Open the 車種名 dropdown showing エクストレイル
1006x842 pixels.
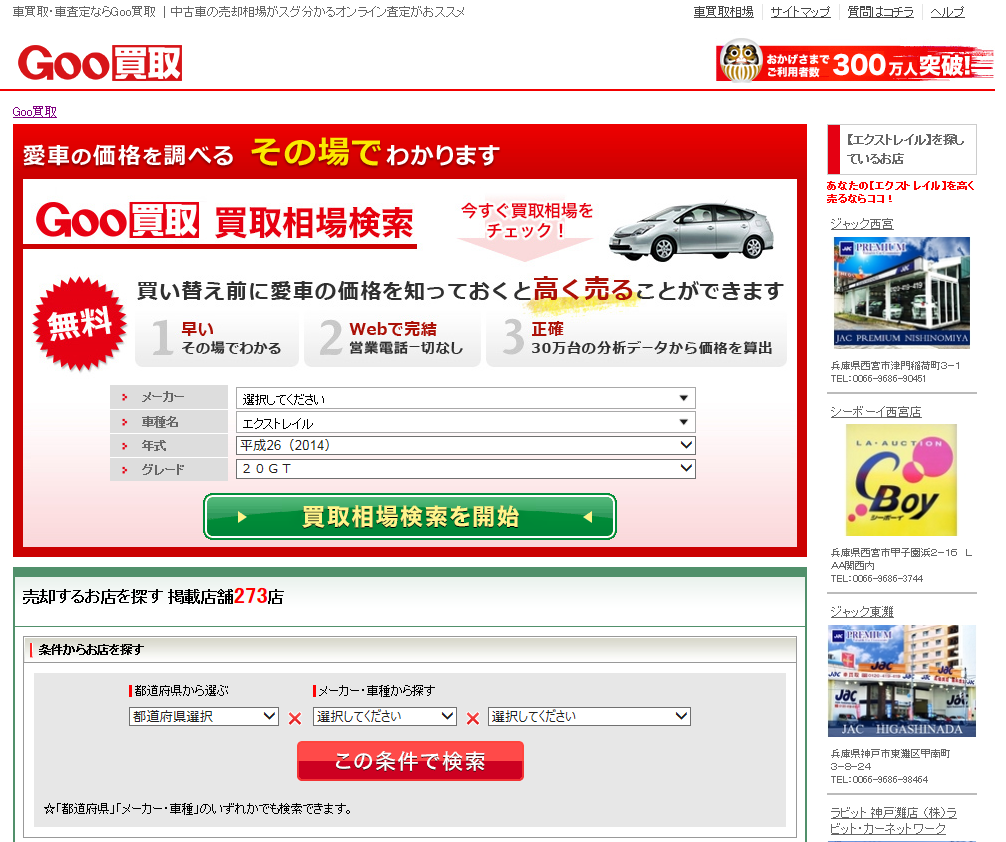(466, 422)
